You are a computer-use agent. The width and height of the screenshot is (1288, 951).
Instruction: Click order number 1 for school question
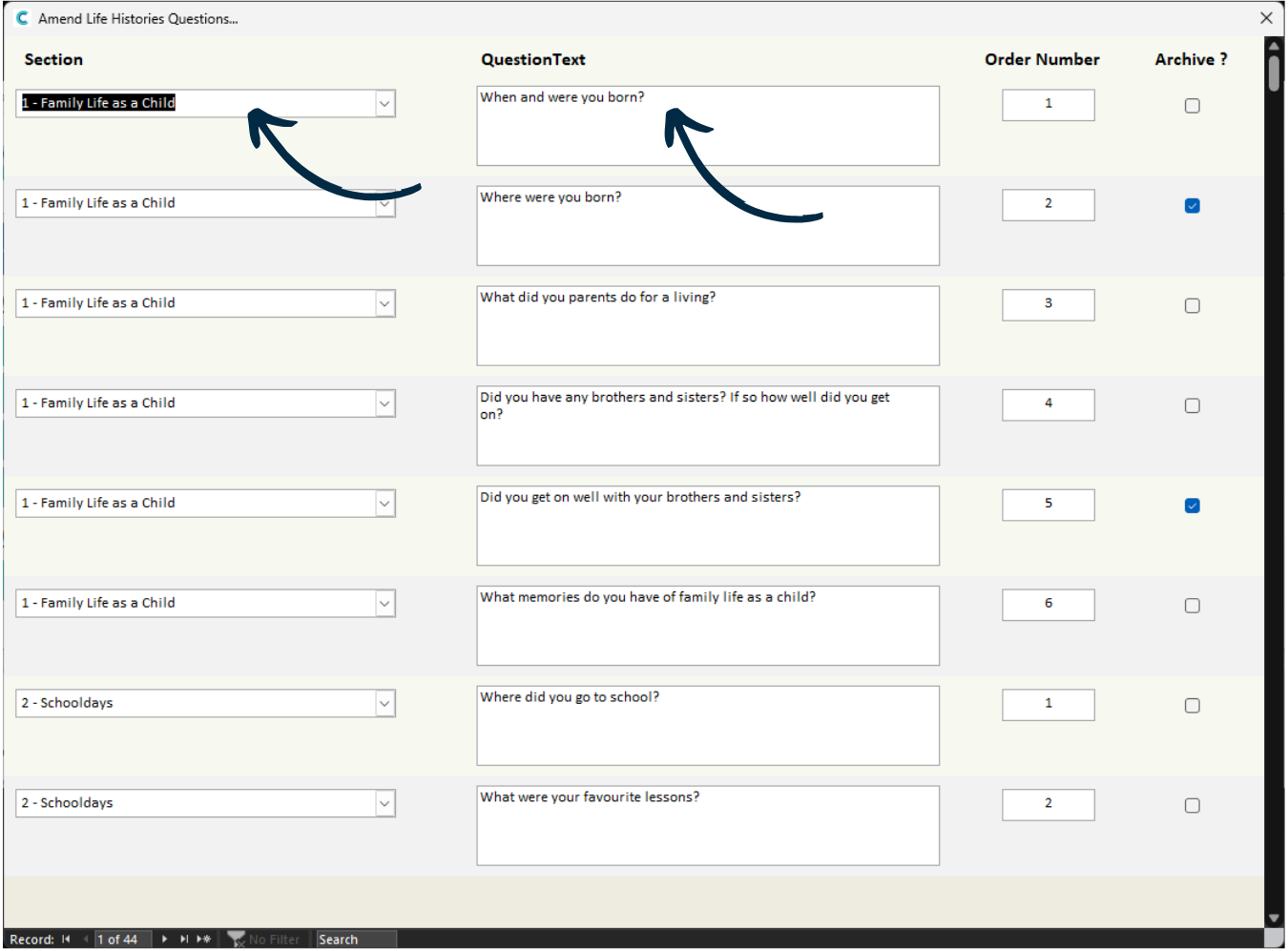(1049, 705)
